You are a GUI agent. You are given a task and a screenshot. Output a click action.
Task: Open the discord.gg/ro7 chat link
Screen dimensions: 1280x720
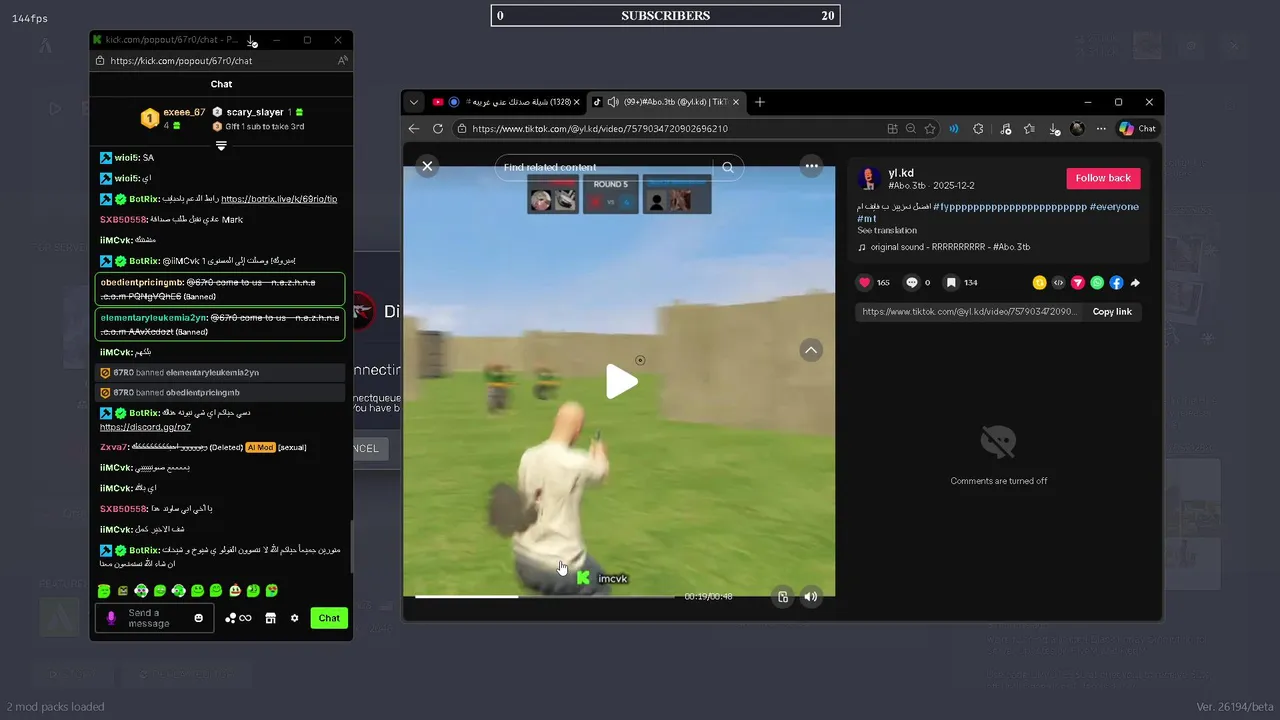(x=145, y=428)
